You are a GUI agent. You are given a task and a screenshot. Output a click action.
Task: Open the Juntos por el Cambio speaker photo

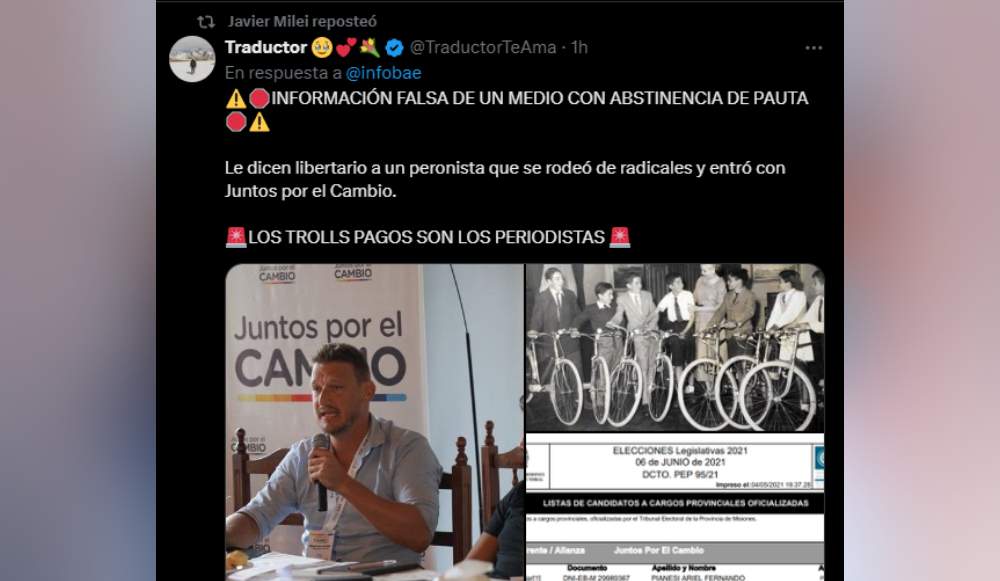pos(374,422)
